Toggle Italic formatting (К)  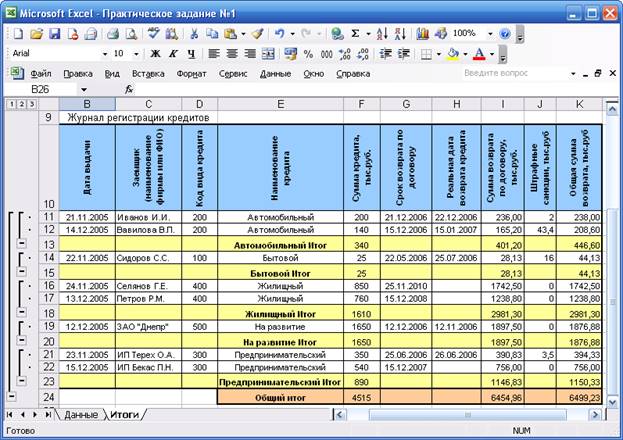pos(173,54)
